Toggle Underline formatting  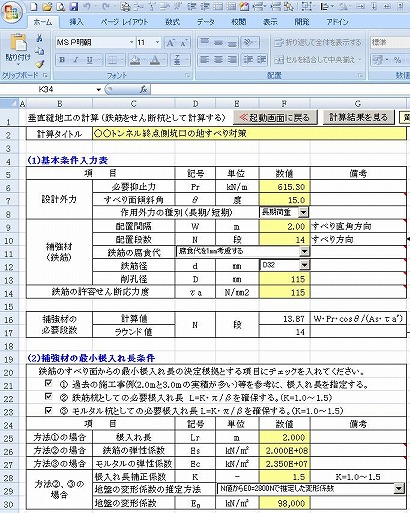point(89,60)
